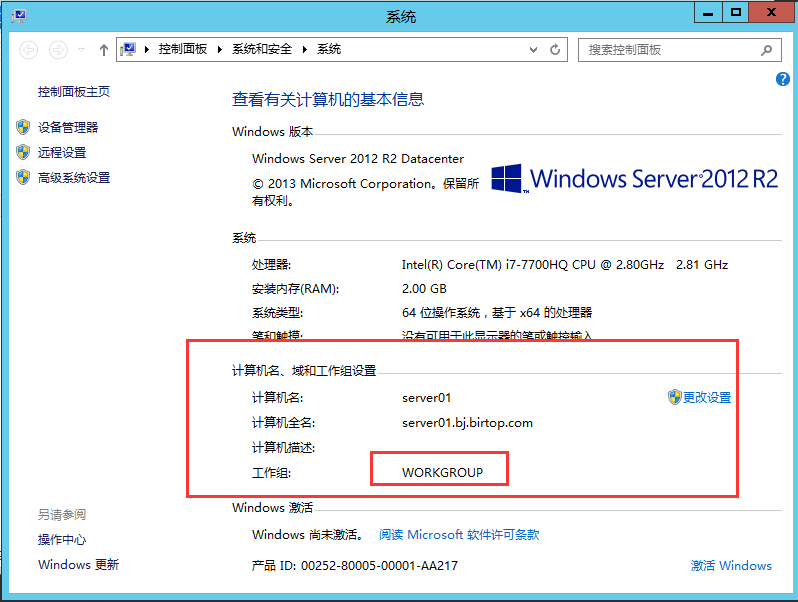The image size is (798, 602).
Task: Go up one level with the Up arrow
Action: pos(104,50)
